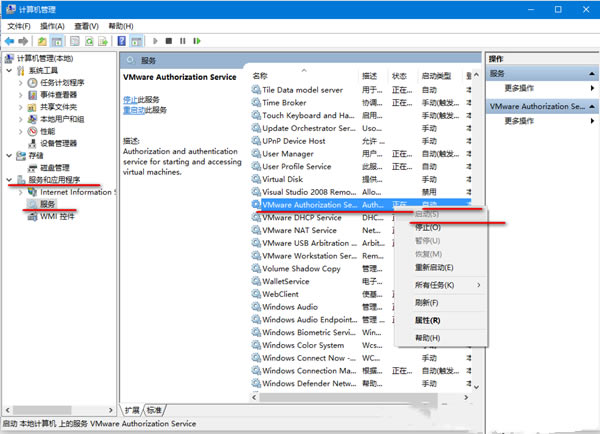Viewport: 600px width, 434px height.
Task: Click the Pause Service toolbar icon
Action: coord(182,41)
